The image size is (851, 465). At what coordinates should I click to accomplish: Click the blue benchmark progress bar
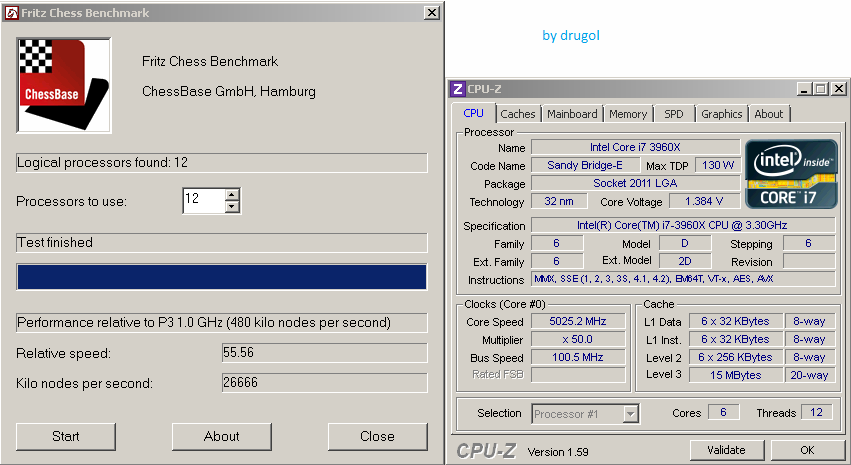[x=221, y=277]
